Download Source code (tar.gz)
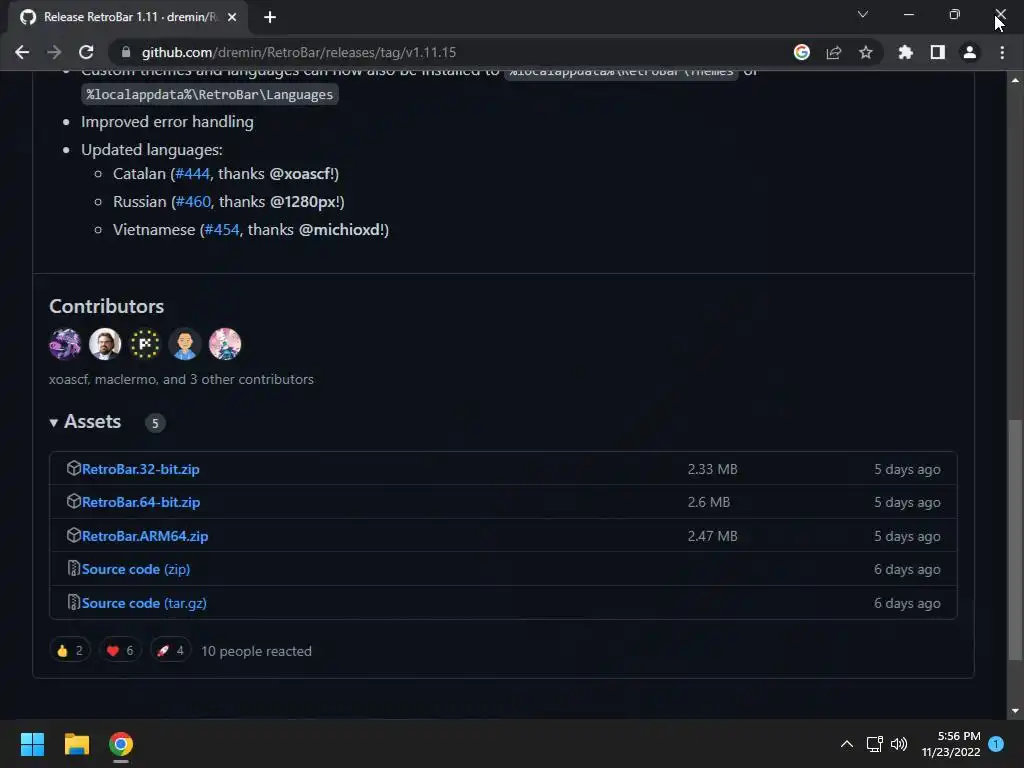 click(x=144, y=603)
